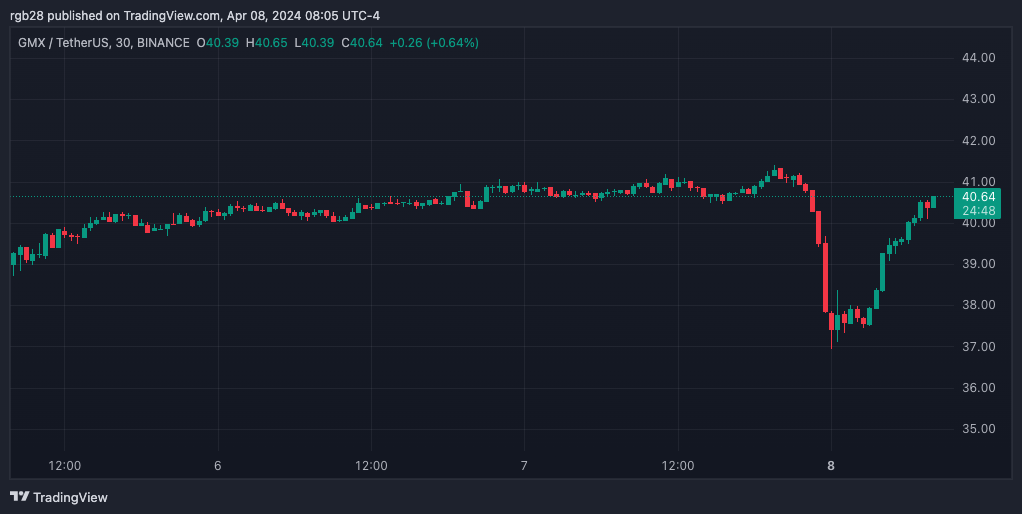Image resolution: width=1022 pixels, height=514 pixels.
Task: Click the large red candle before April 8
Action: point(825,280)
